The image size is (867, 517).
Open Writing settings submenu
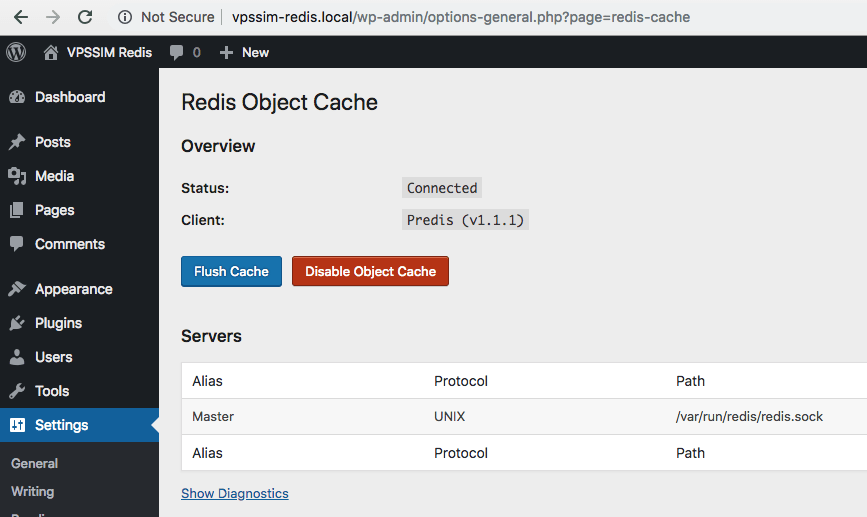pyautogui.click(x=33, y=492)
